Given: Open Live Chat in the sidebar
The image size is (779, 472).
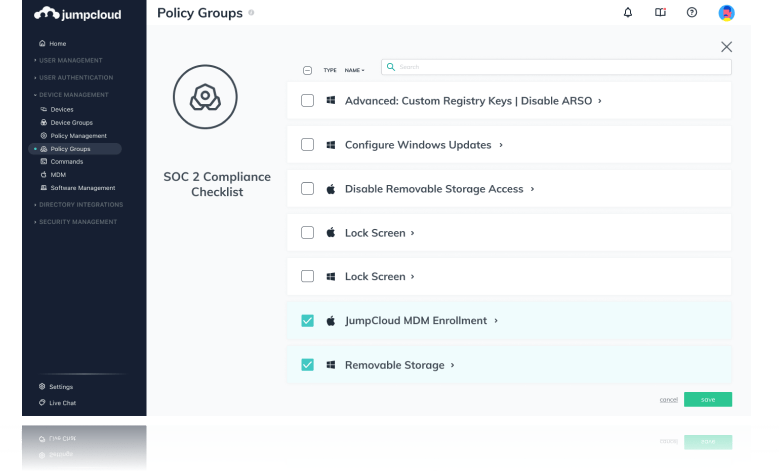Looking at the screenshot, I should (x=57, y=403).
